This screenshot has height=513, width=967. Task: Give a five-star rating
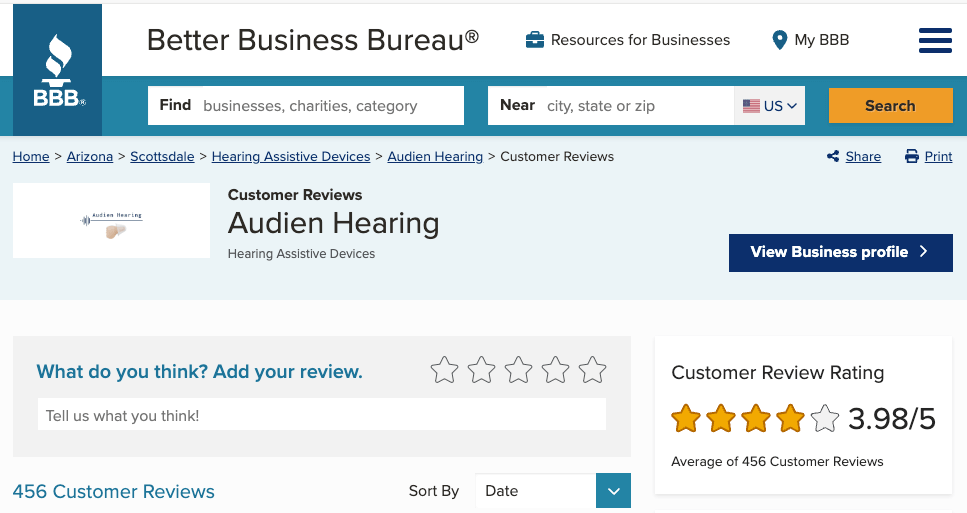pyautogui.click(x=592, y=370)
